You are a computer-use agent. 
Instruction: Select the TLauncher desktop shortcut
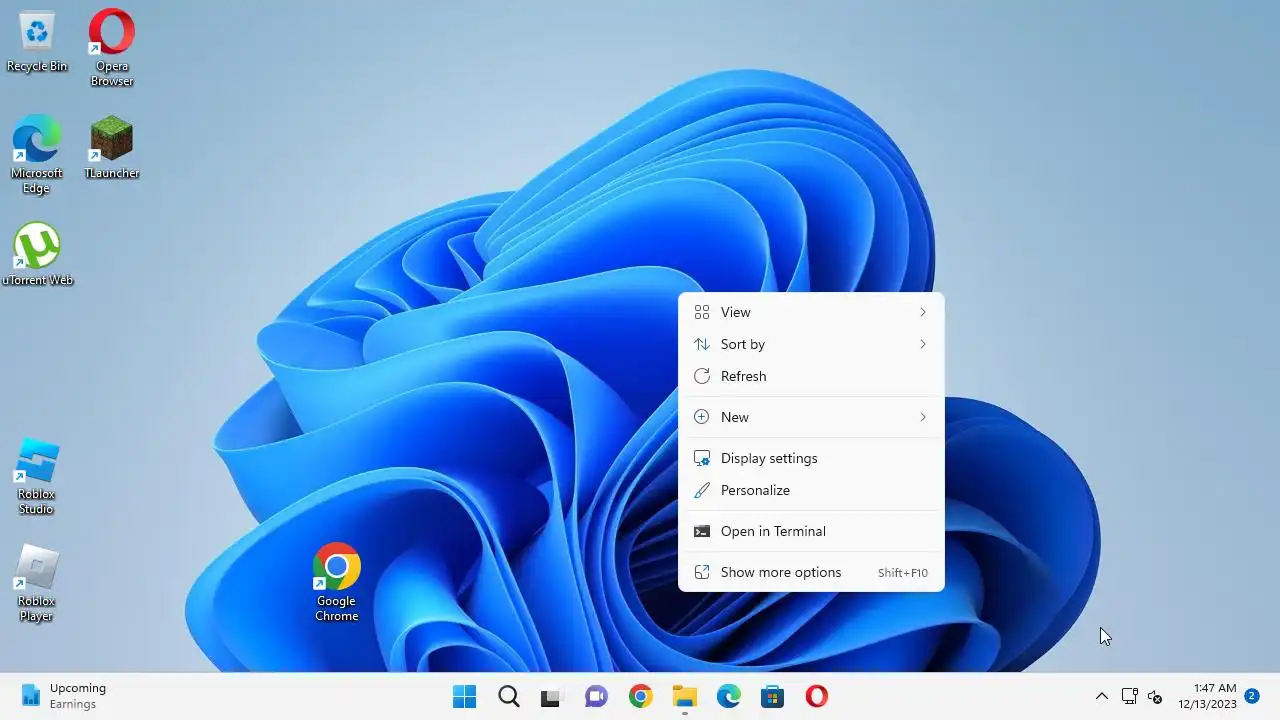(112, 147)
